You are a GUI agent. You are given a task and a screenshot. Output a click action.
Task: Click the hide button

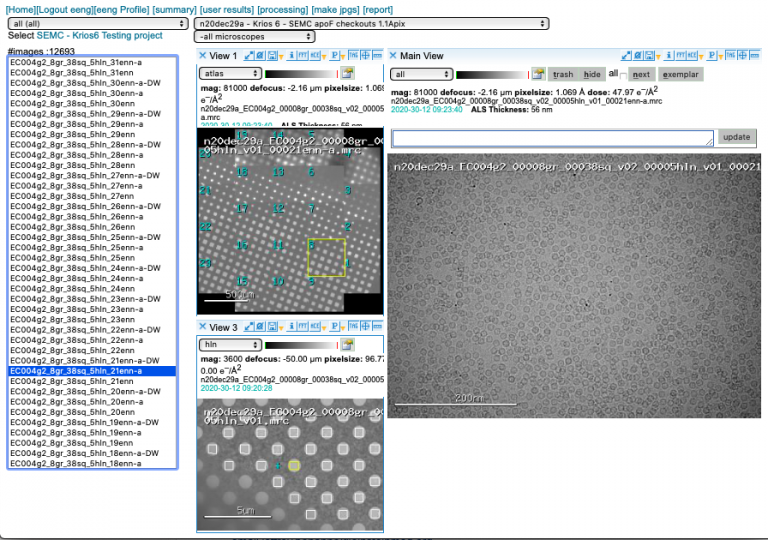tap(592, 74)
